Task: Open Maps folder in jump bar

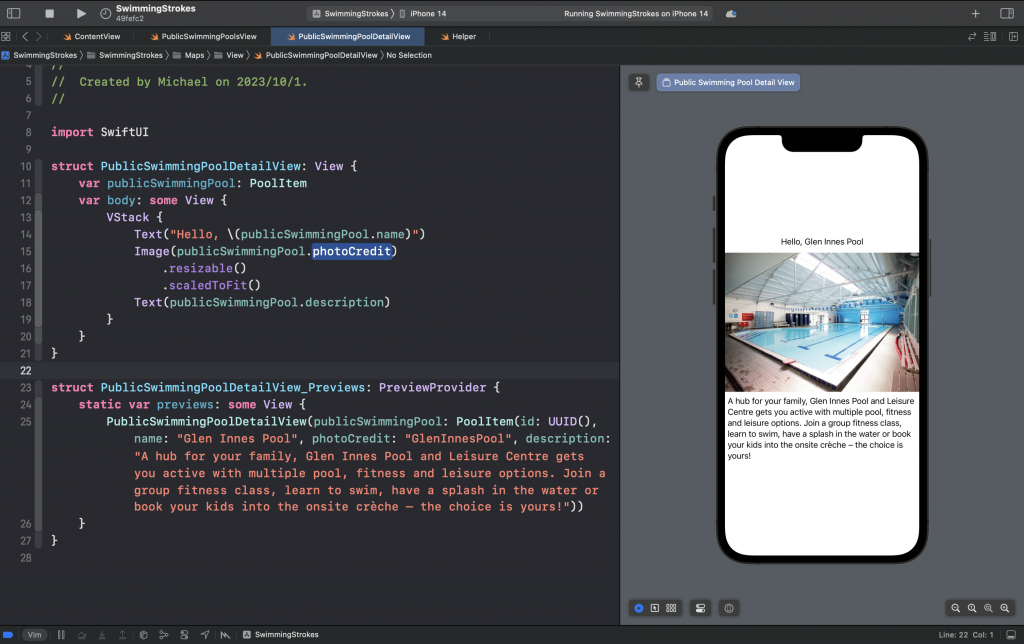Action: click(189, 55)
